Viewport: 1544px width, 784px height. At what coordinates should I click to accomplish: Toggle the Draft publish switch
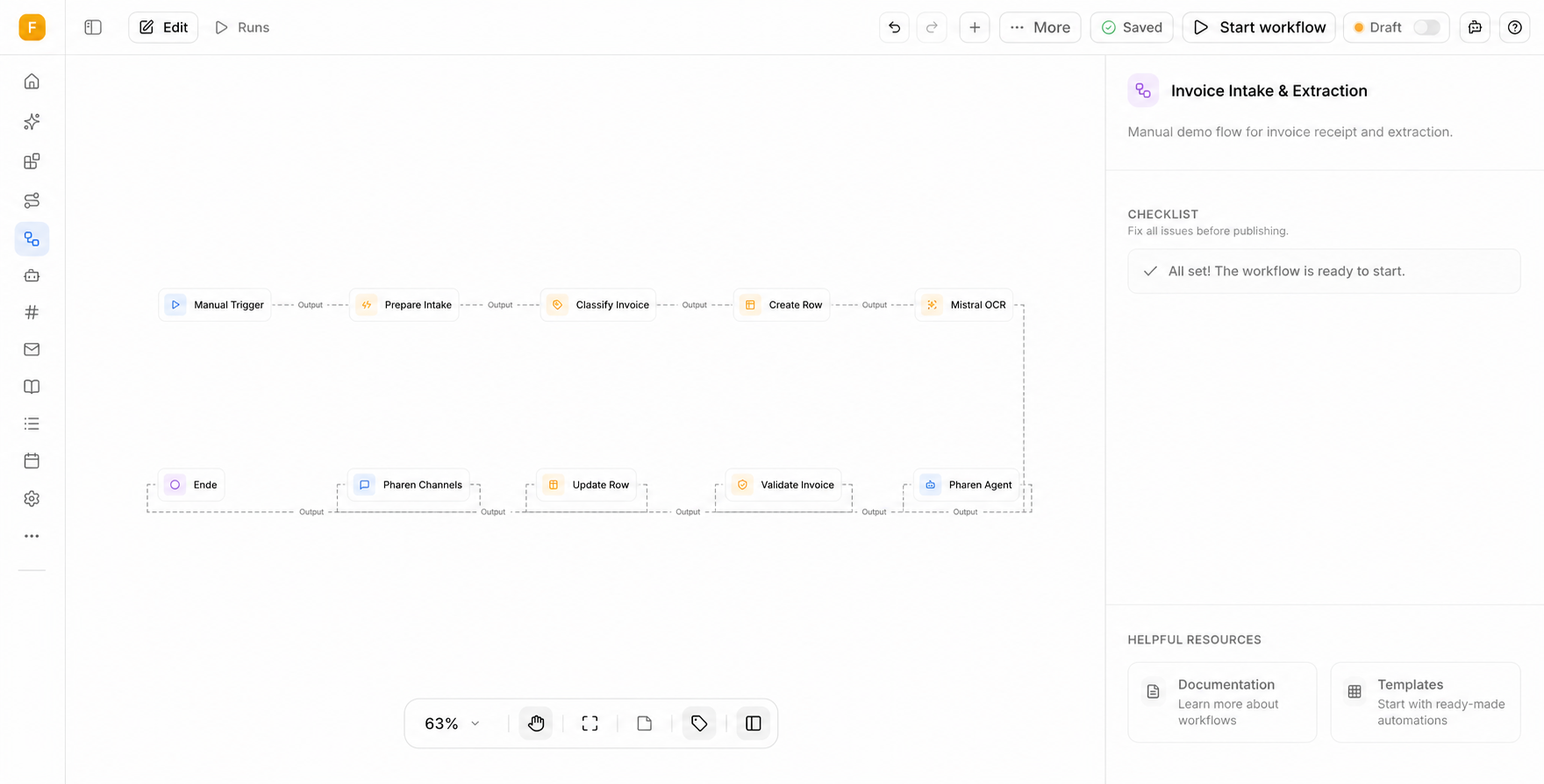[x=1426, y=27]
